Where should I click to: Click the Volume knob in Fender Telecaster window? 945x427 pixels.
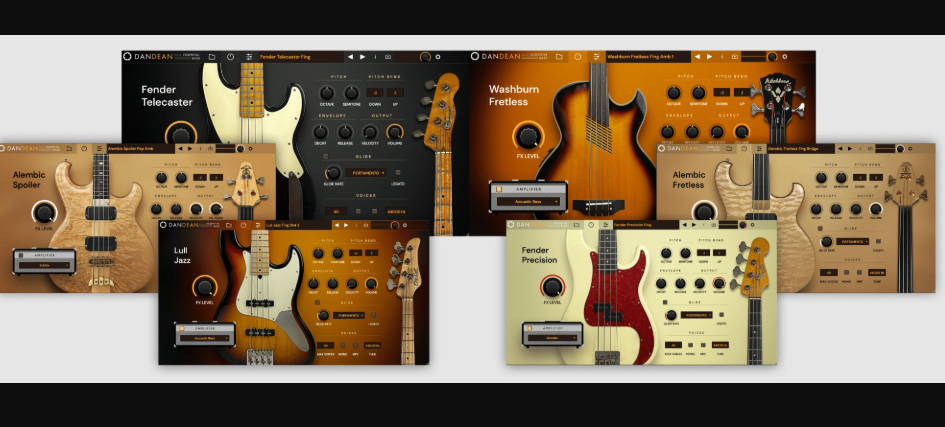(395, 132)
